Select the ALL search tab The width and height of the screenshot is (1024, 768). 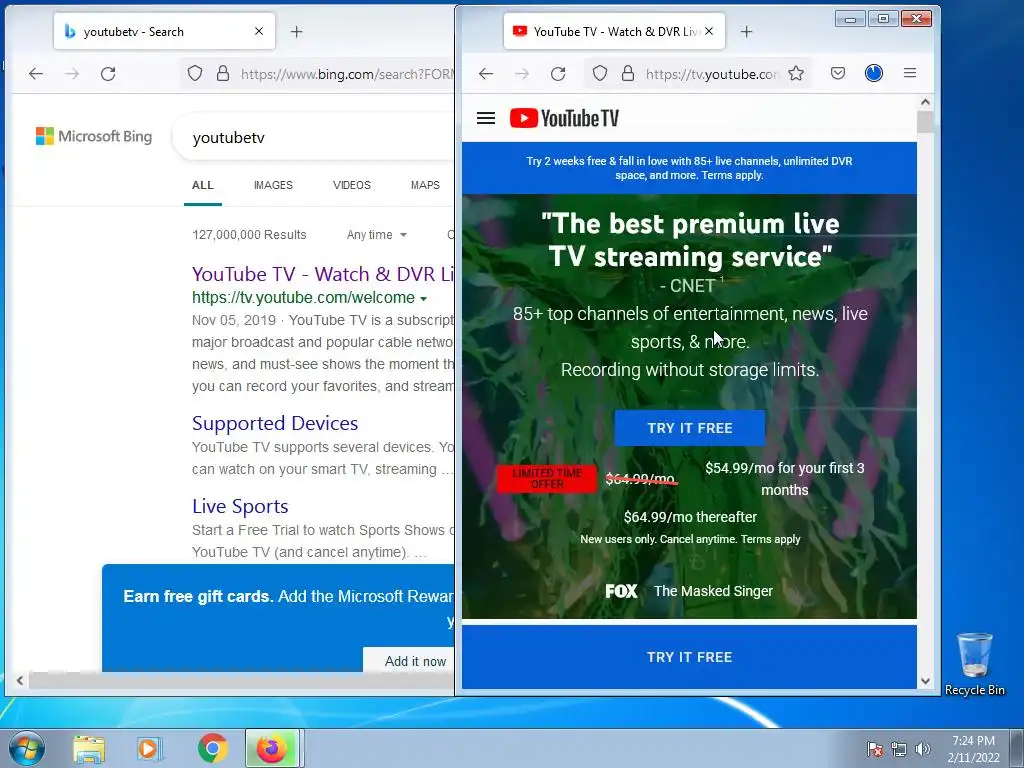[202, 185]
